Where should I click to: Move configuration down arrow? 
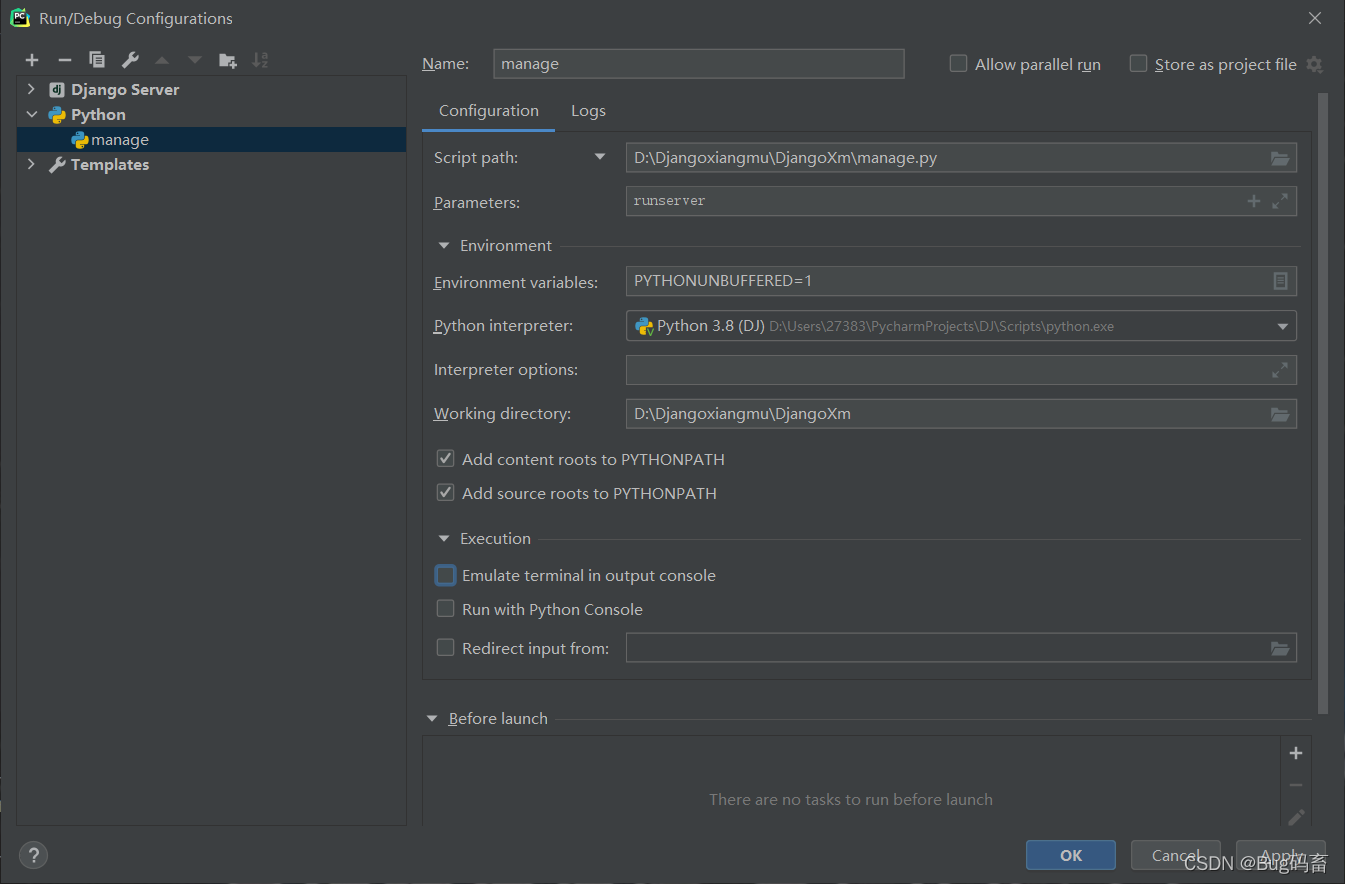pyautogui.click(x=195, y=60)
